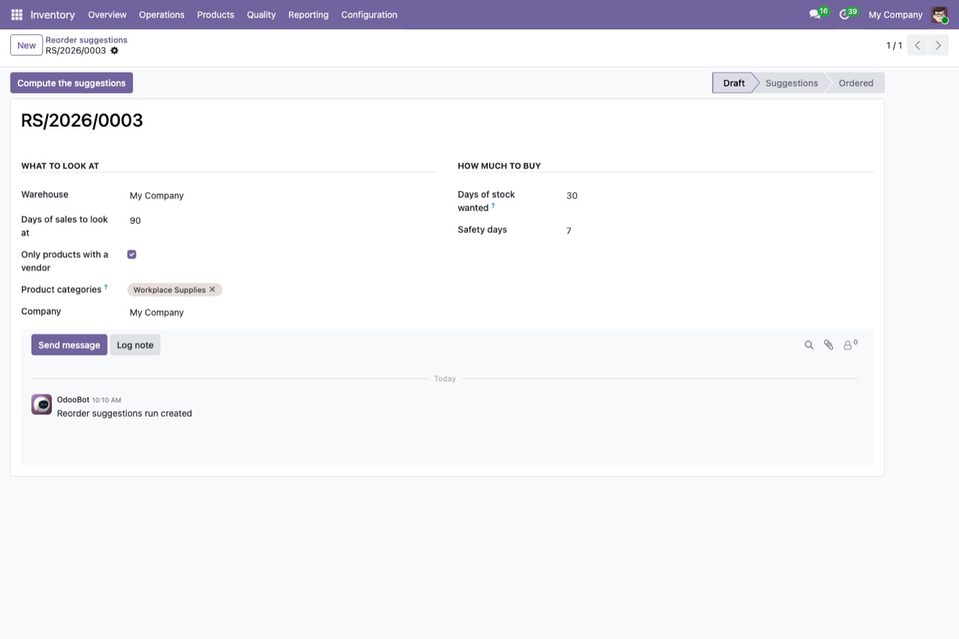Viewport: 959px width, 639px height.
Task: Search messages with the magnifier icon
Action: [809, 345]
